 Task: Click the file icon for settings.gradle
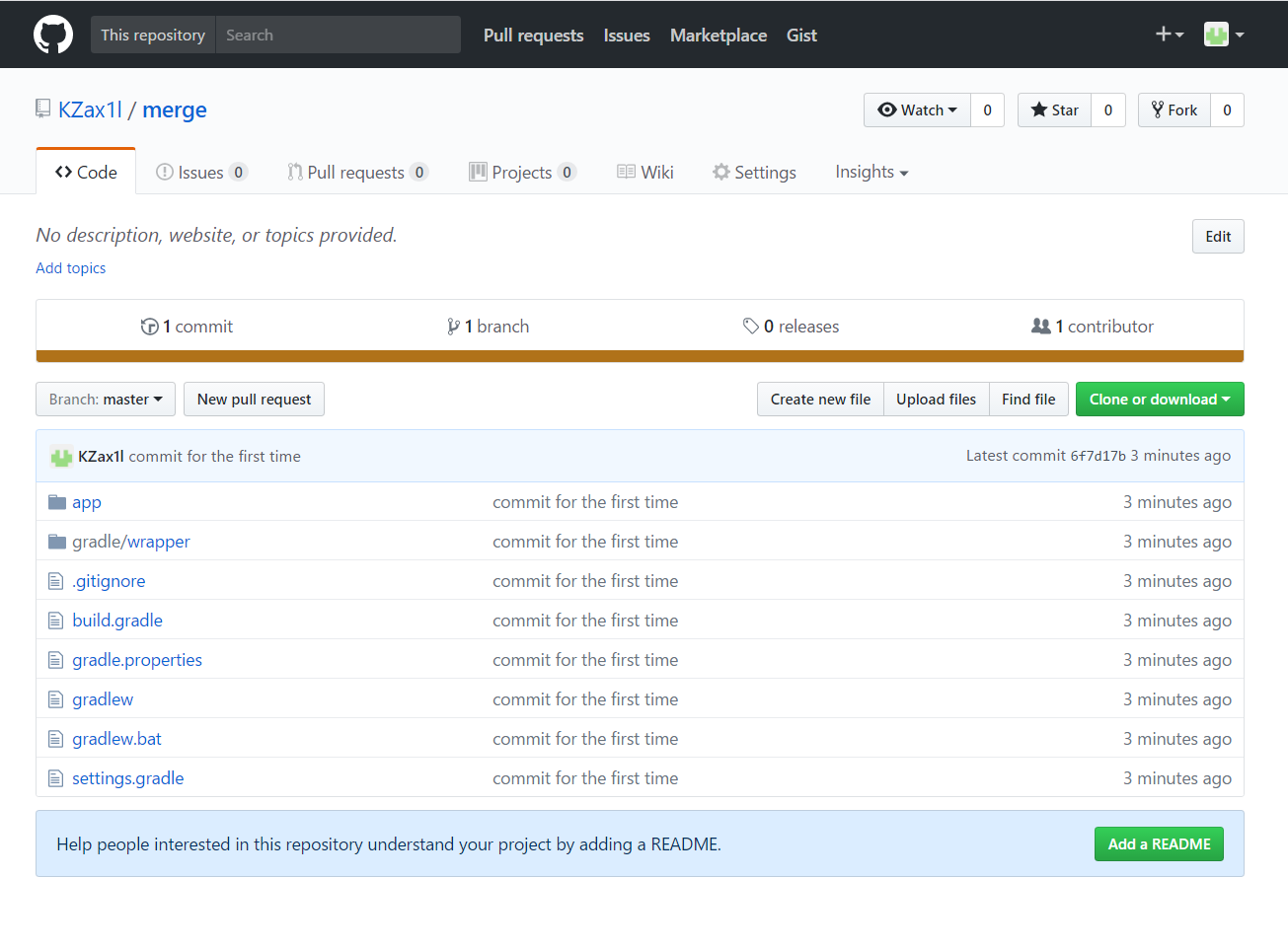pos(56,778)
